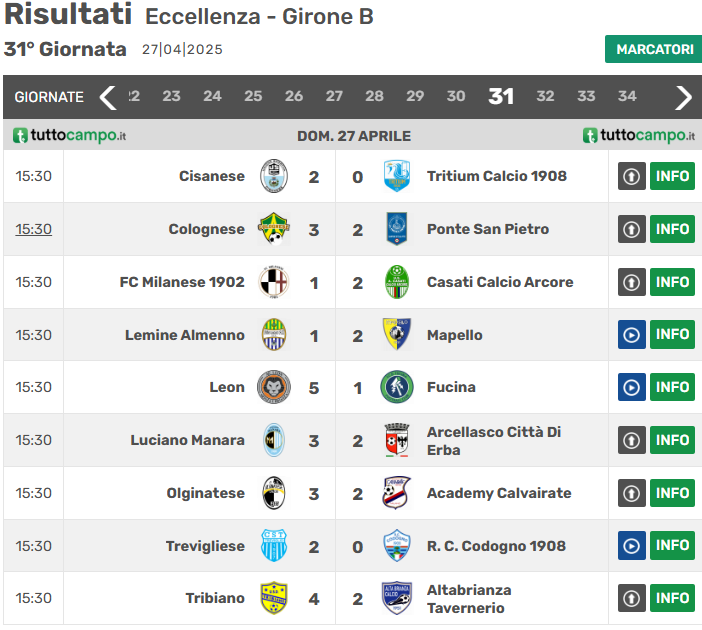This screenshot has width=702, height=630.
Task: Click Tritium Calcio 1908 team link
Action: point(496,176)
